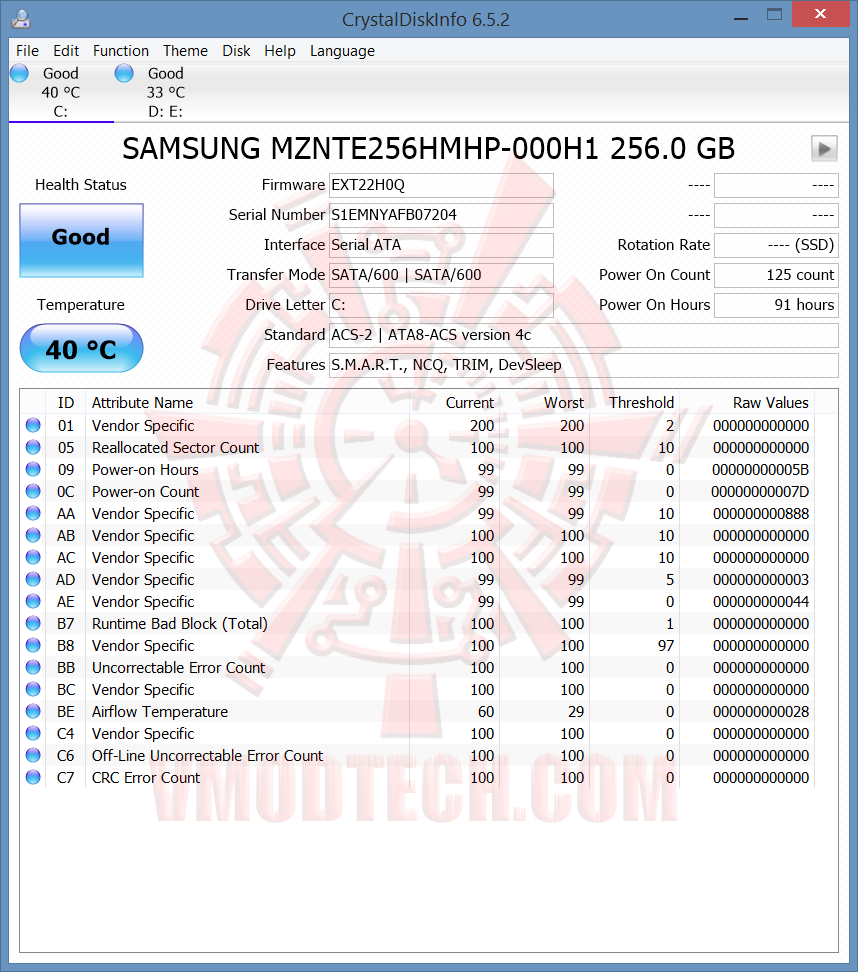
Task: Click the Rotation Rate field (SSD)
Action: click(776, 245)
